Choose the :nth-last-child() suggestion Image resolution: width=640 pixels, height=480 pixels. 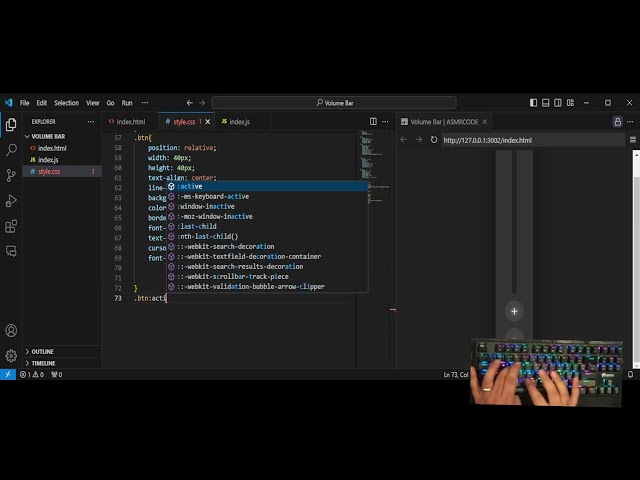click(x=267, y=236)
